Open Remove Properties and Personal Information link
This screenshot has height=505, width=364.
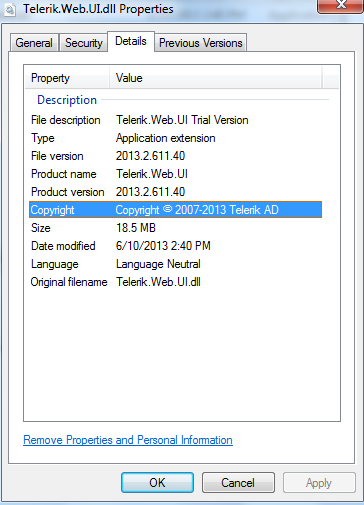128,440
